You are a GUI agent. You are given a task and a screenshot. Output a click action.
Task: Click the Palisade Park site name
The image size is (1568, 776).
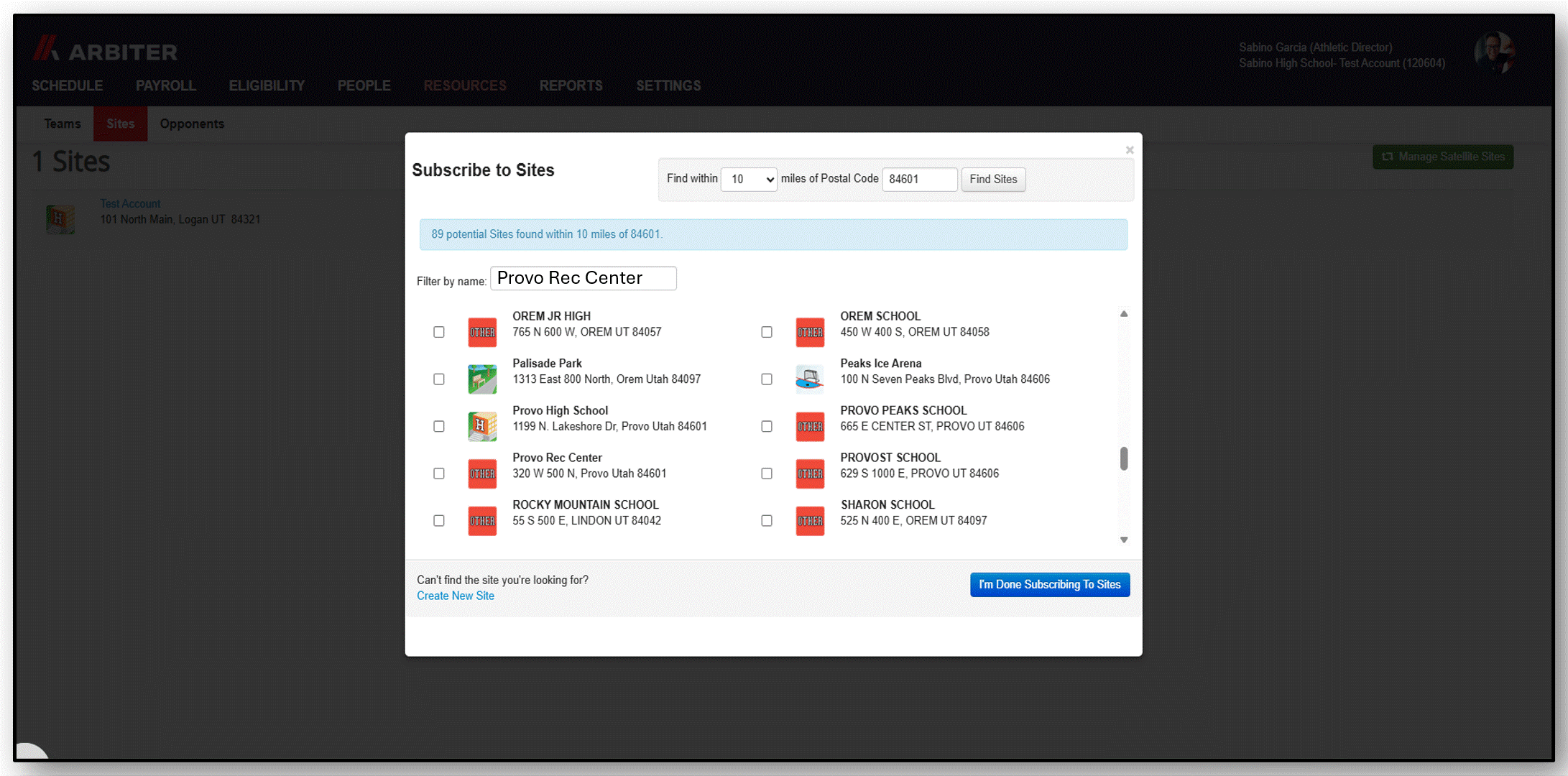point(547,364)
